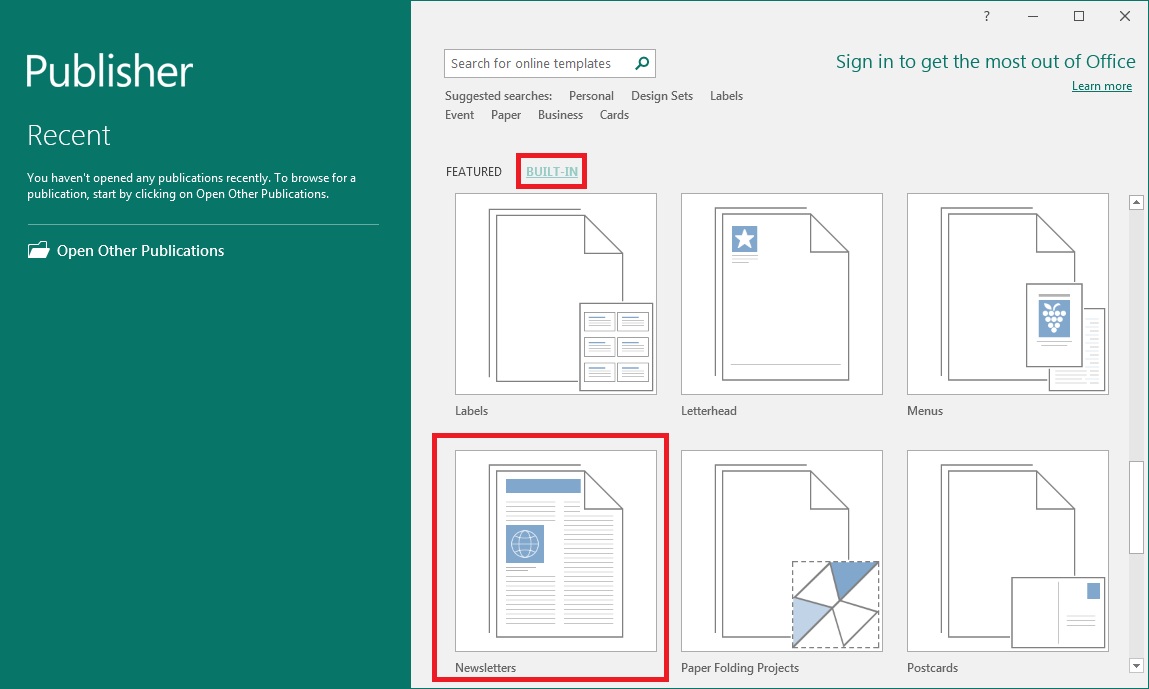This screenshot has width=1149, height=689.
Task: Switch to the FEATURED tab
Action: coord(473,172)
